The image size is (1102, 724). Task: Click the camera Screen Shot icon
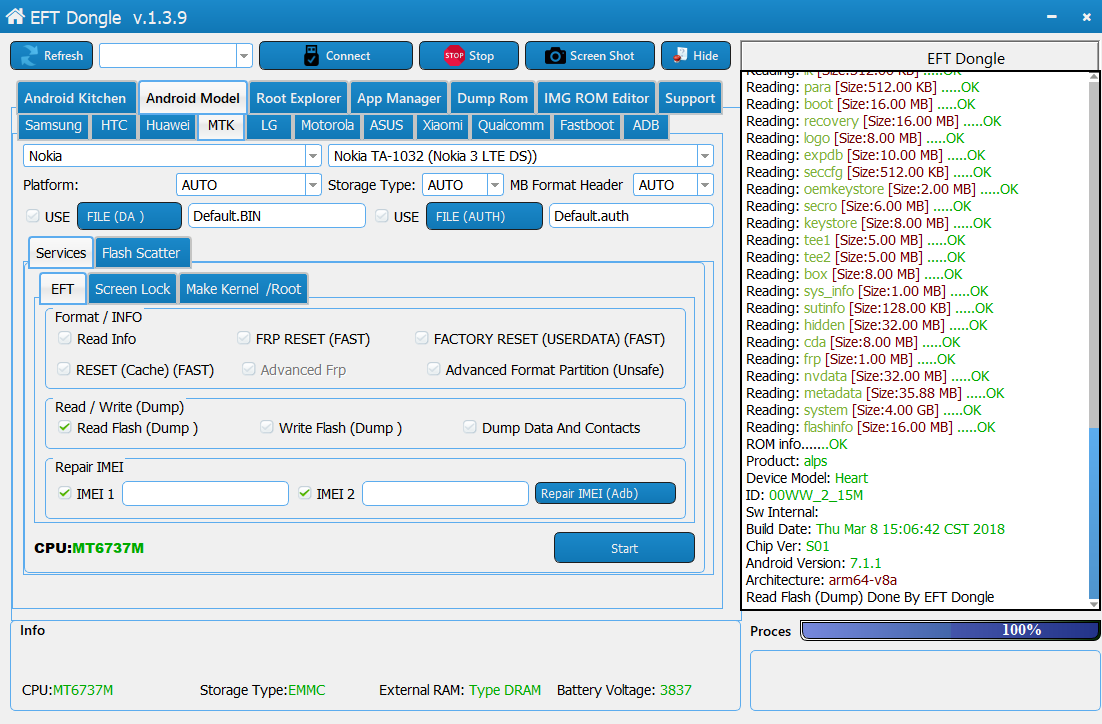(555, 56)
